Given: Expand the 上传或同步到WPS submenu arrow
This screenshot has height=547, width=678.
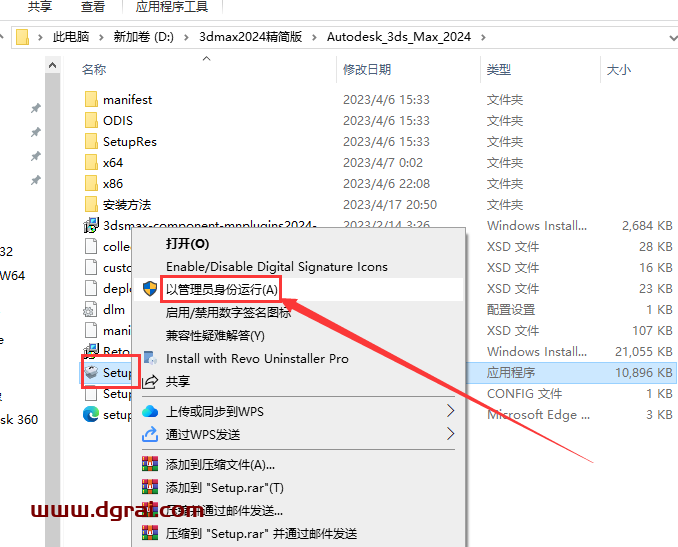Looking at the screenshot, I should click(x=450, y=411).
